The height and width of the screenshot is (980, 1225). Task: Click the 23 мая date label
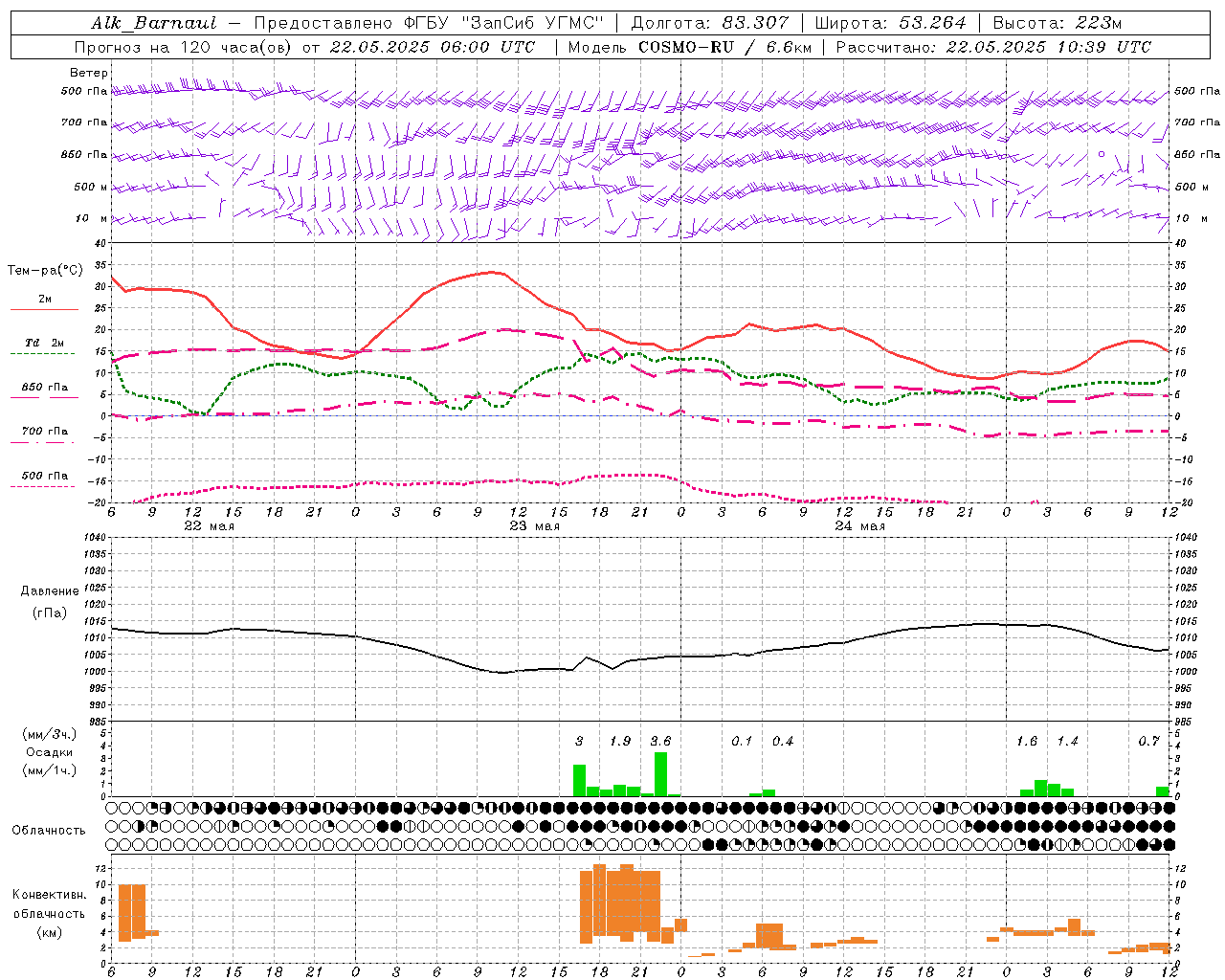click(534, 526)
